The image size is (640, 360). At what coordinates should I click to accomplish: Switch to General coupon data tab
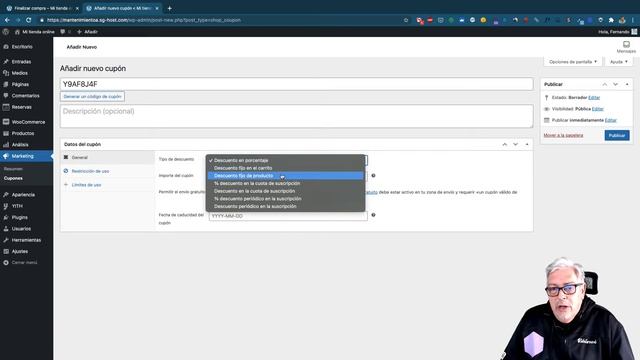pos(108,157)
